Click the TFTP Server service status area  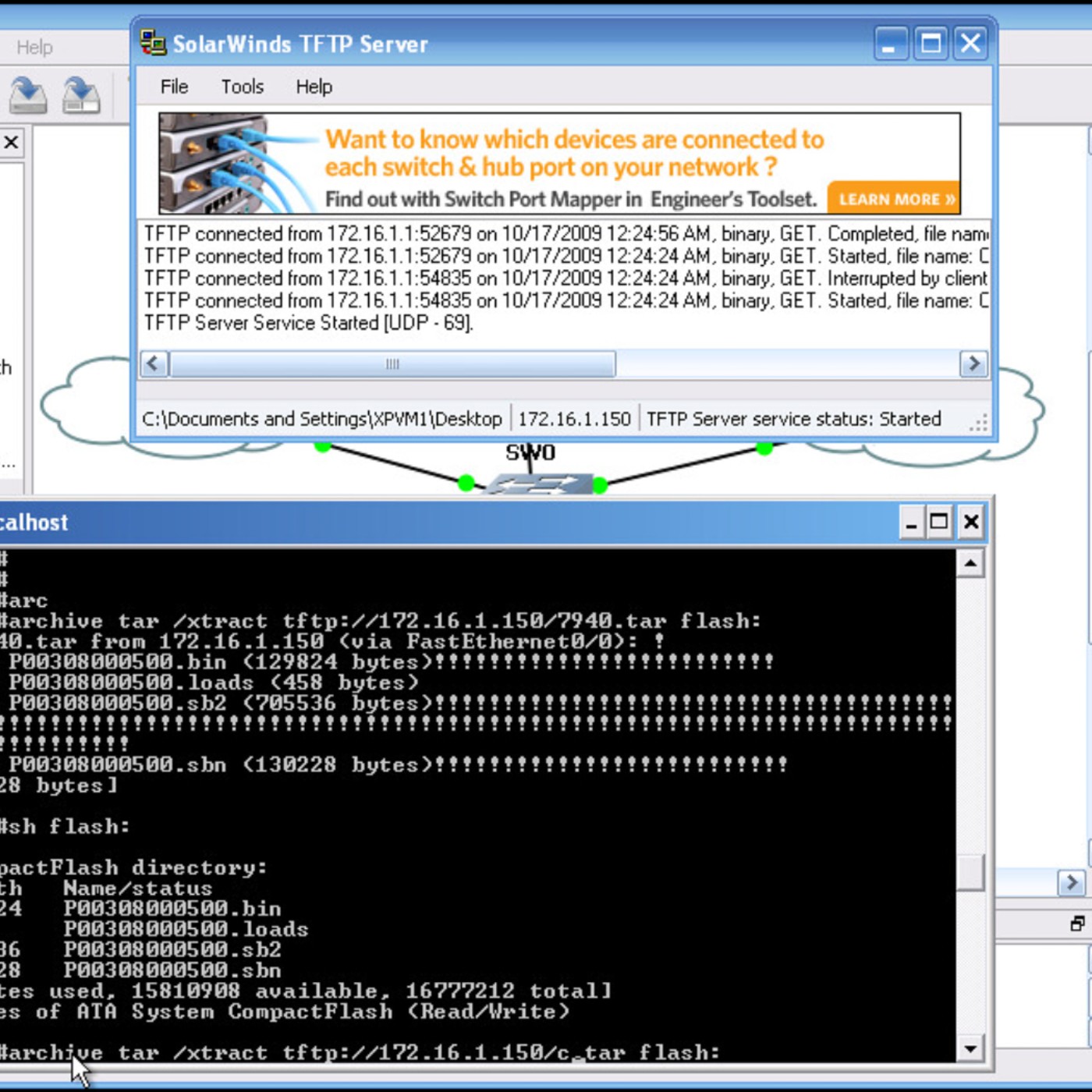click(x=792, y=419)
